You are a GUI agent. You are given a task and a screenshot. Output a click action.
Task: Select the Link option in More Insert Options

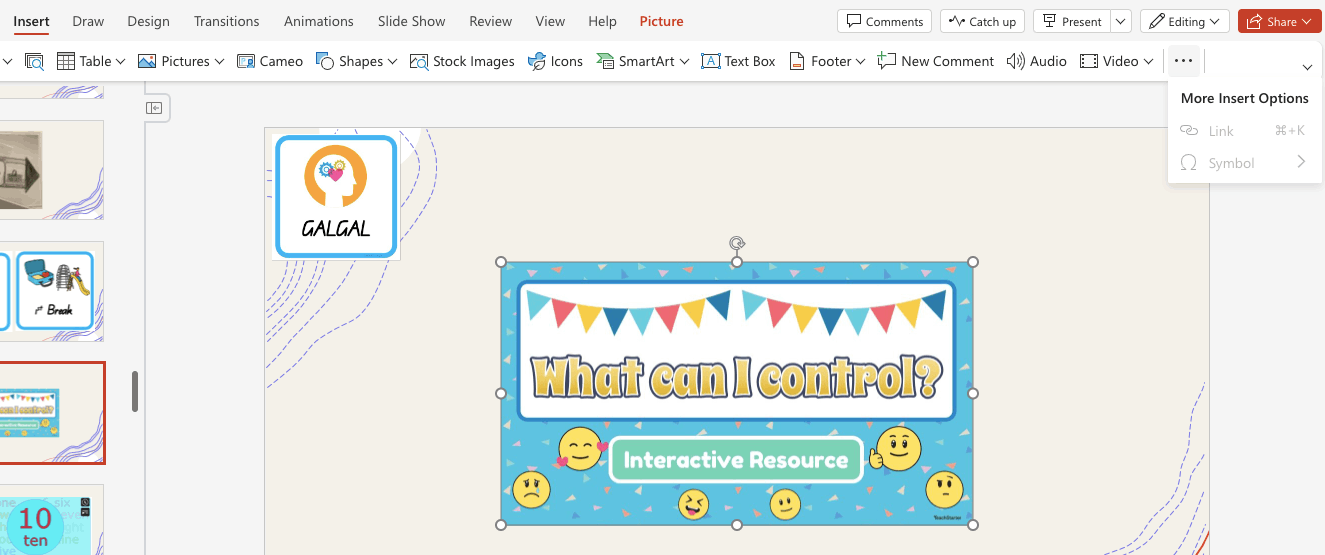click(x=1244, y=131)
